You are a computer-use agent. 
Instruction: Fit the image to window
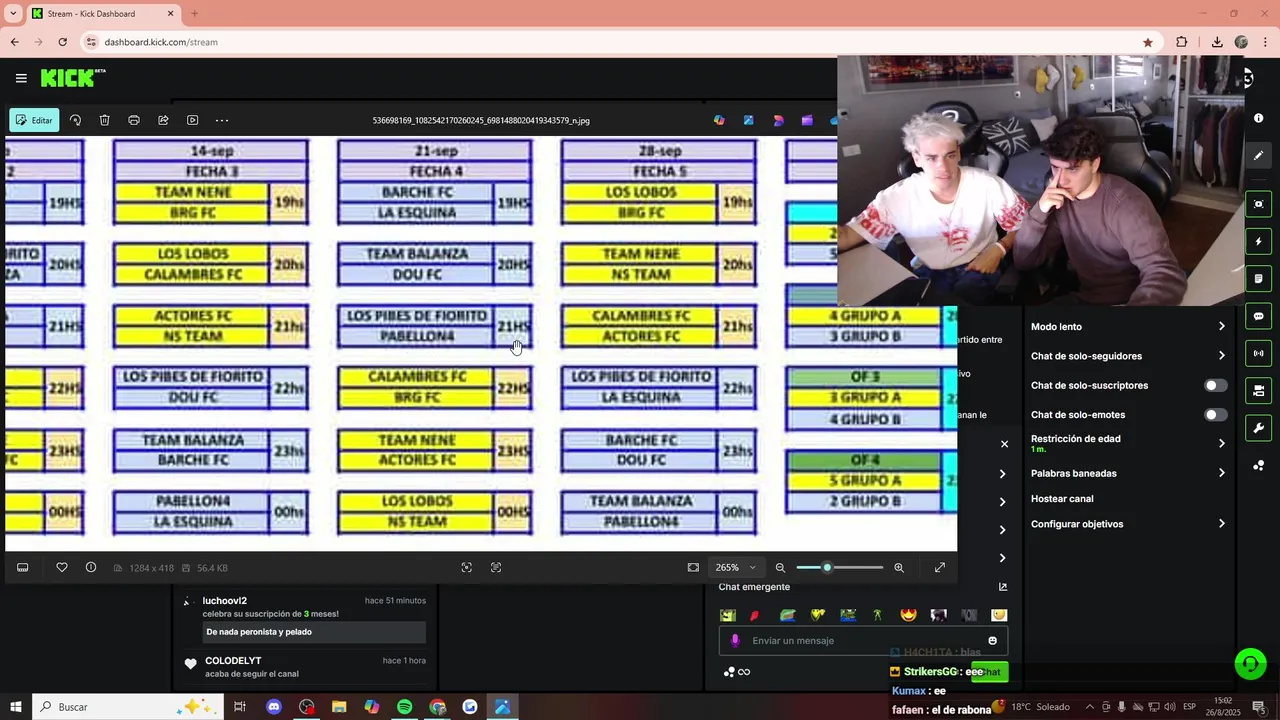click(693, 567)
